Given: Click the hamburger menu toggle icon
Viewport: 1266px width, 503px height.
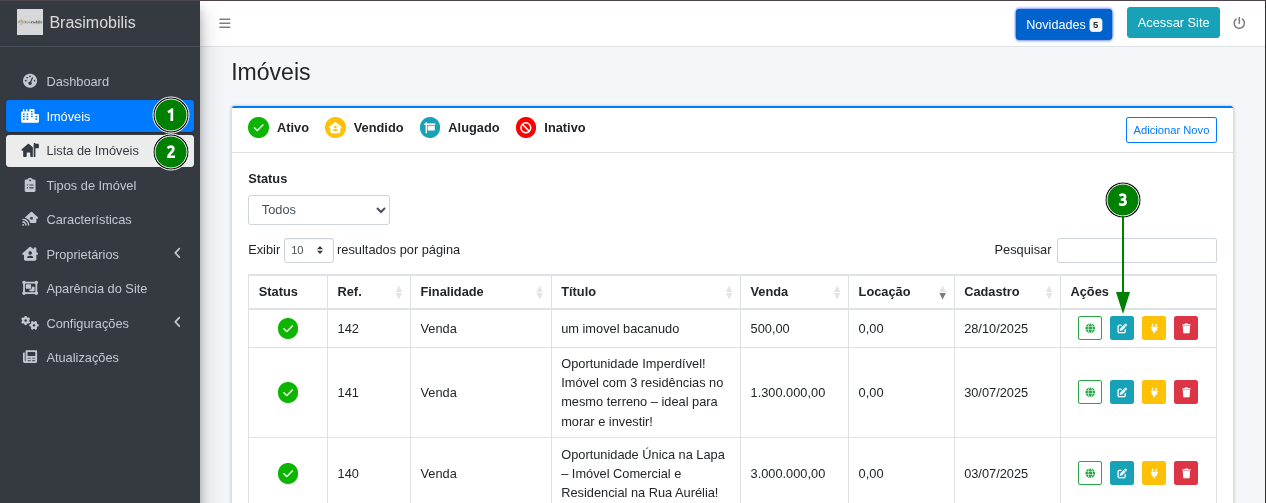Looking at the screenshot, I should 225,23.
